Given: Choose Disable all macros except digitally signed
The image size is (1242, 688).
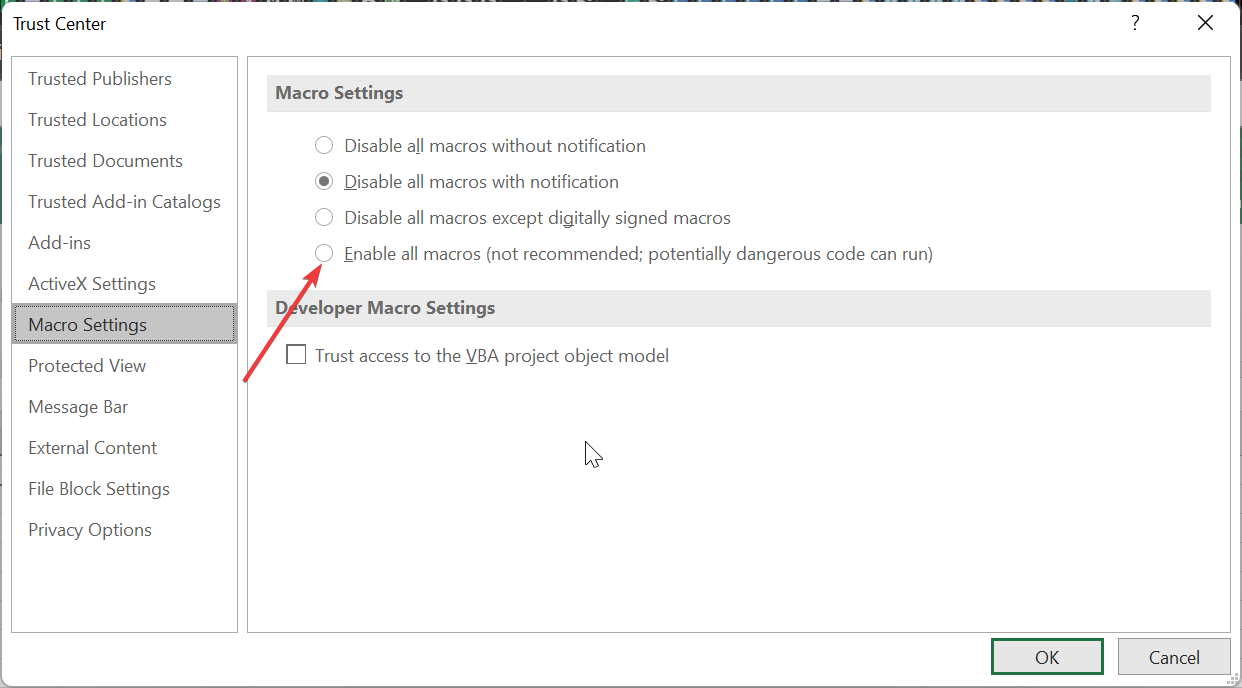Looking at the screenshot, I should (324, 218).
